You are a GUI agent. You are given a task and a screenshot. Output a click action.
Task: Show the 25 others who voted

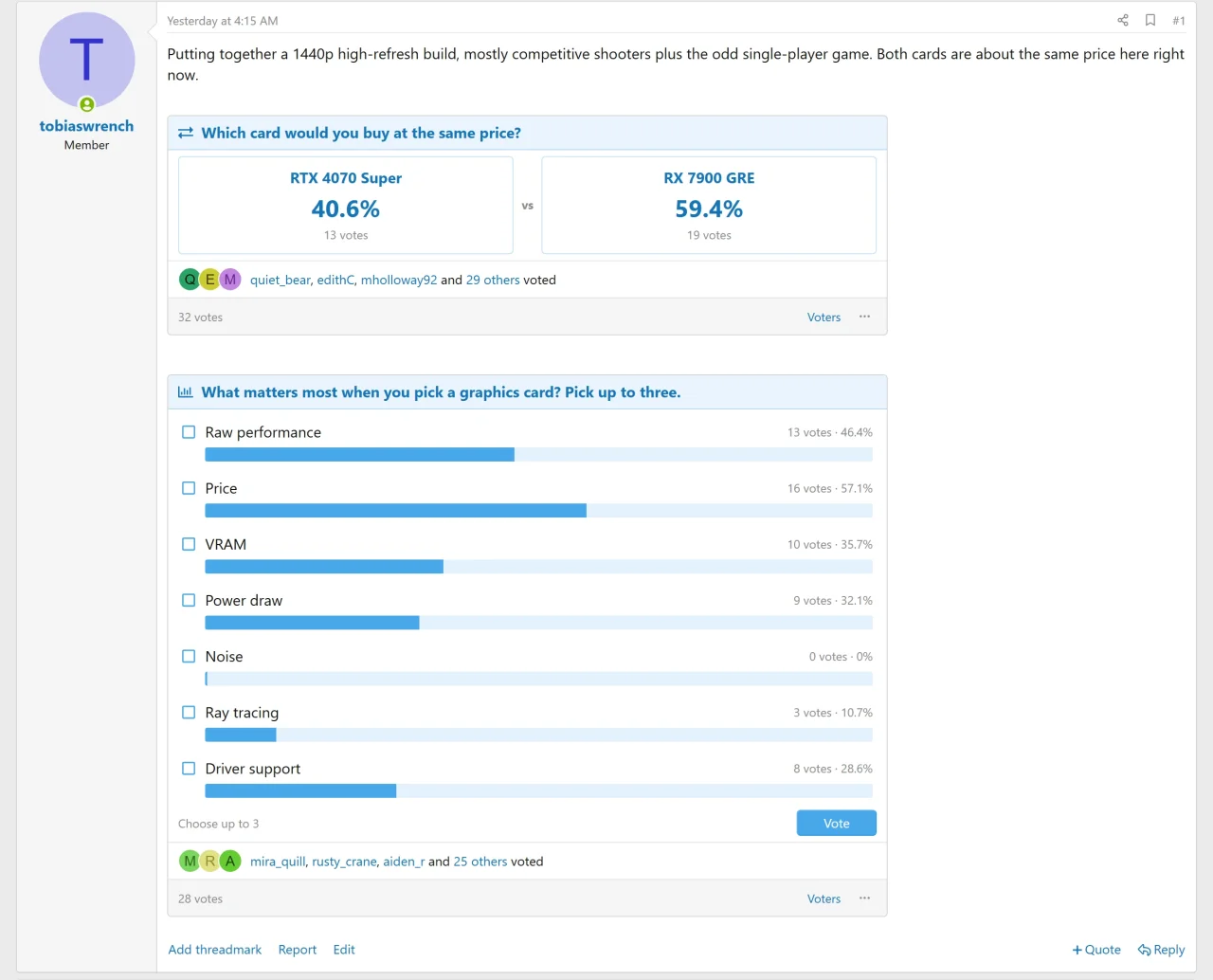tap(480, 862)
